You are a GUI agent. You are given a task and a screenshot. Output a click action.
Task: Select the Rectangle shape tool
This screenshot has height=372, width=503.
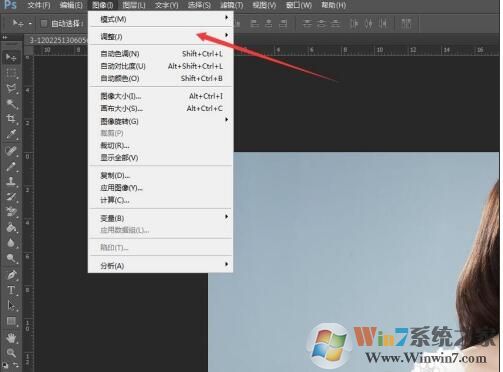11,321
